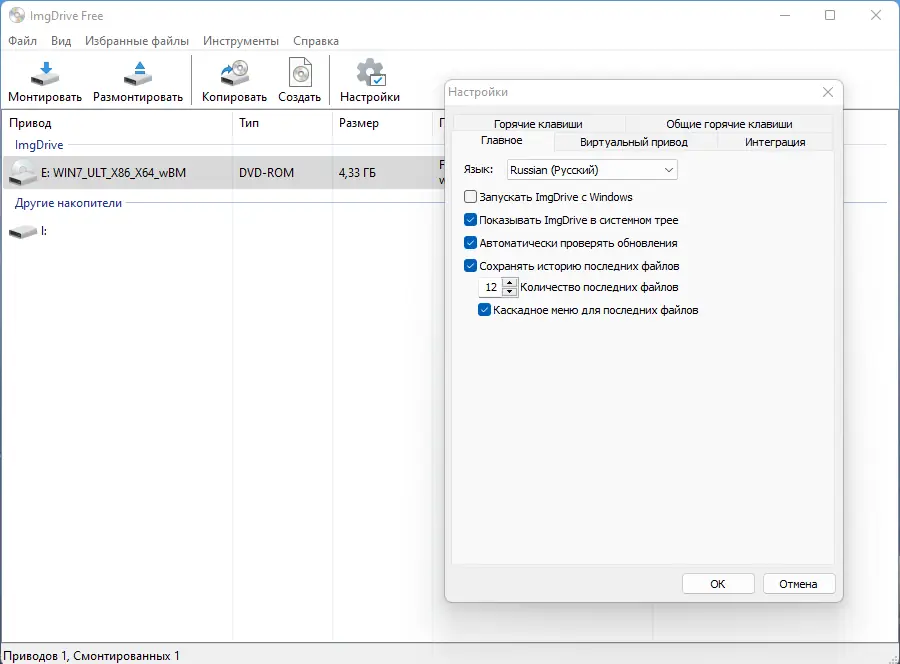
Task: Click the Копировать disc icon
Action: [x=234, y=73]
